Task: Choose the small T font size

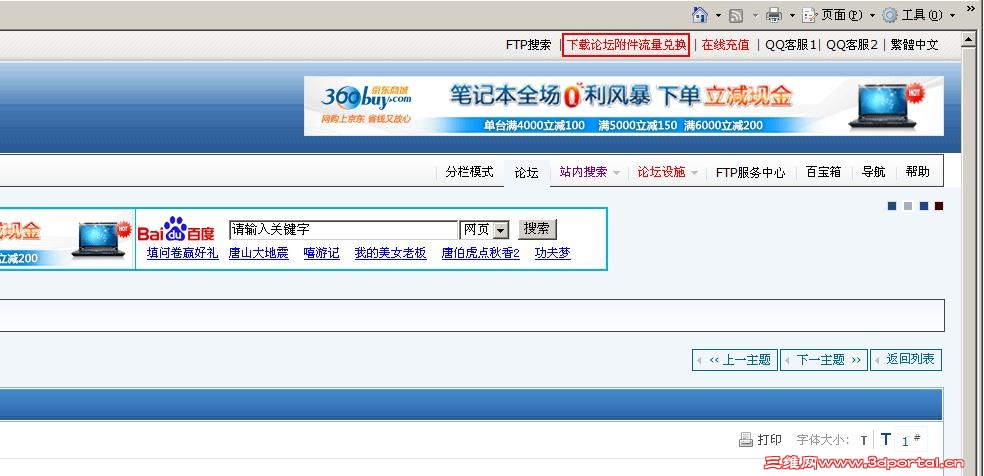Action: [x=864, y=440]
